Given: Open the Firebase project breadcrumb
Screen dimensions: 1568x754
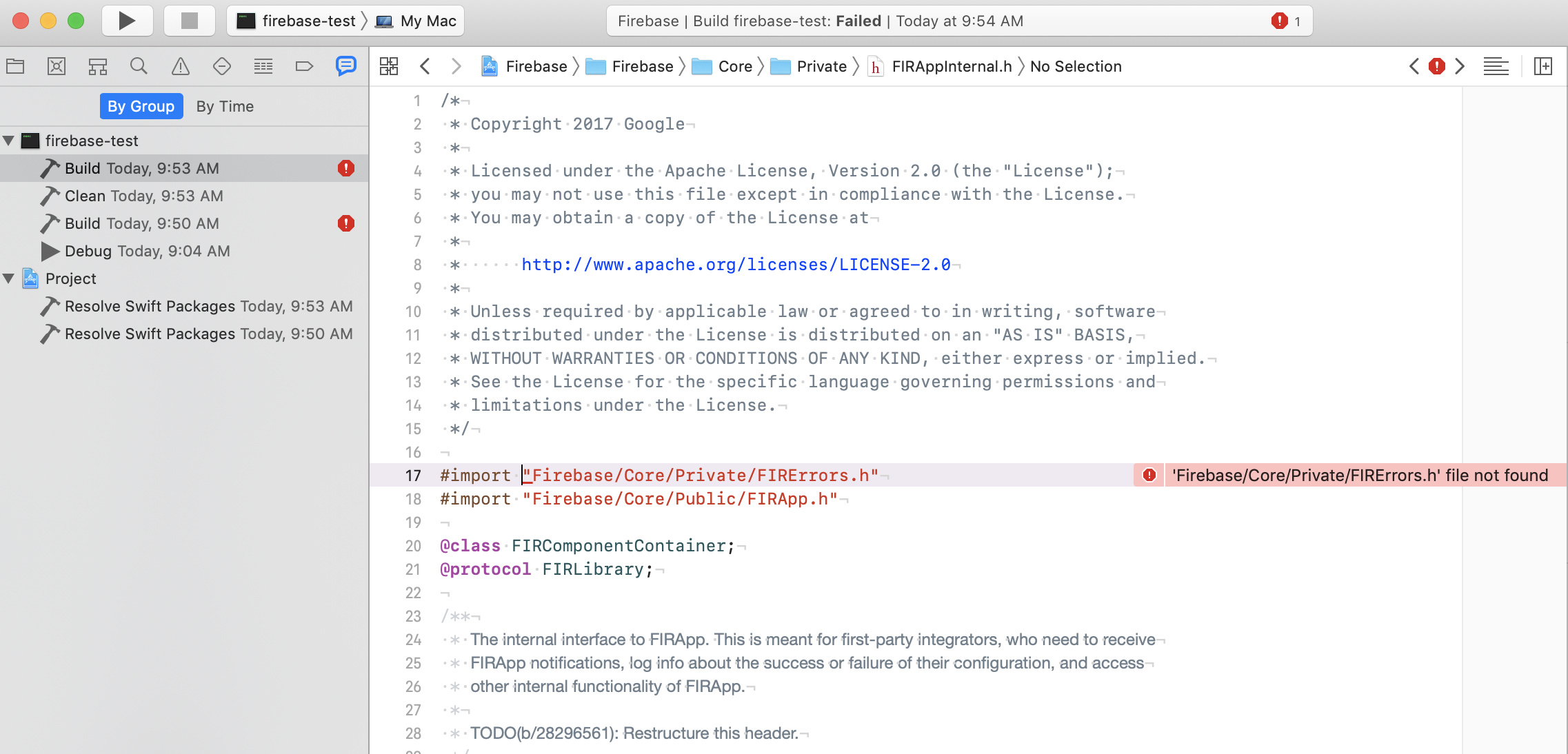Looking at the screenshot, I should (x=525, y=66).
